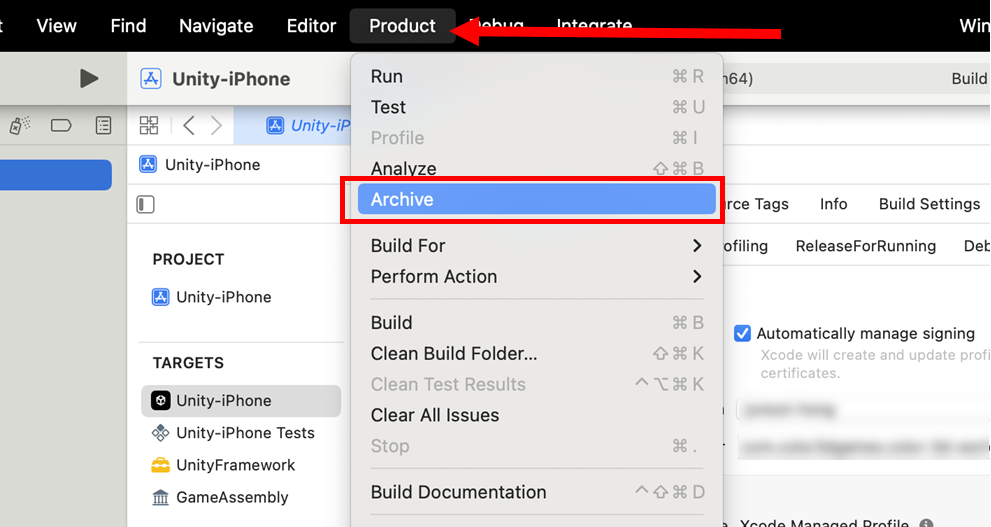Choose Build Documentation menu item
991x527 pixels.
point(537,492)
